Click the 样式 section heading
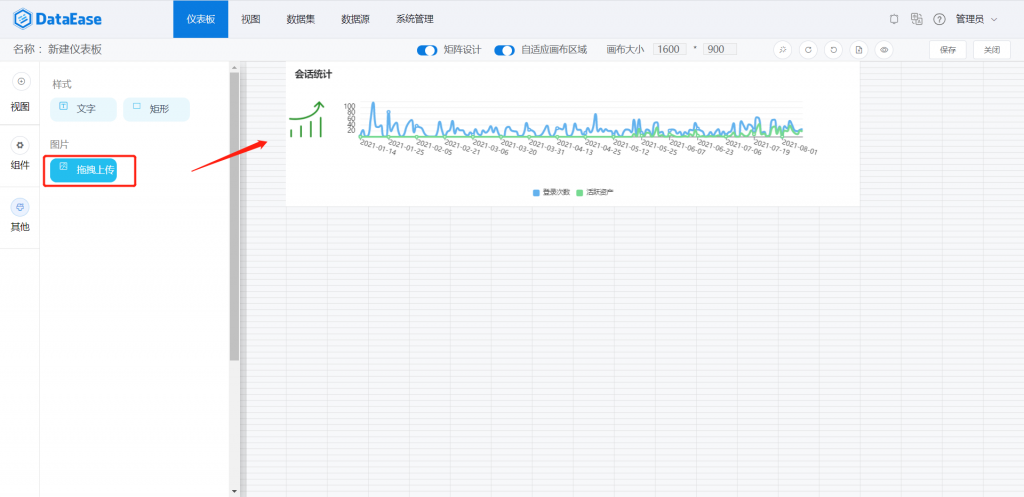Viewport: 1024px width, 497px height. click(61, 84)
